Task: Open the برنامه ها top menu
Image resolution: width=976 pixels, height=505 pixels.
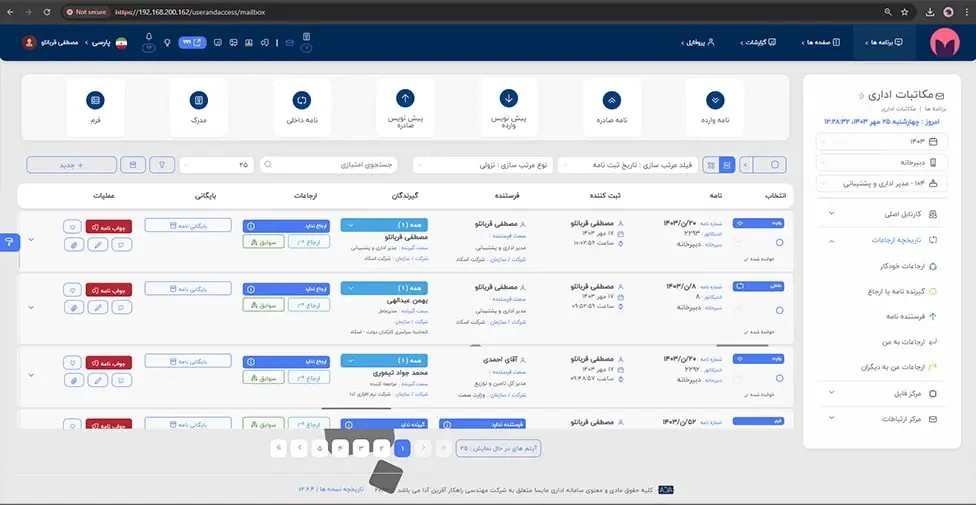Action: [x=884, y=42]
